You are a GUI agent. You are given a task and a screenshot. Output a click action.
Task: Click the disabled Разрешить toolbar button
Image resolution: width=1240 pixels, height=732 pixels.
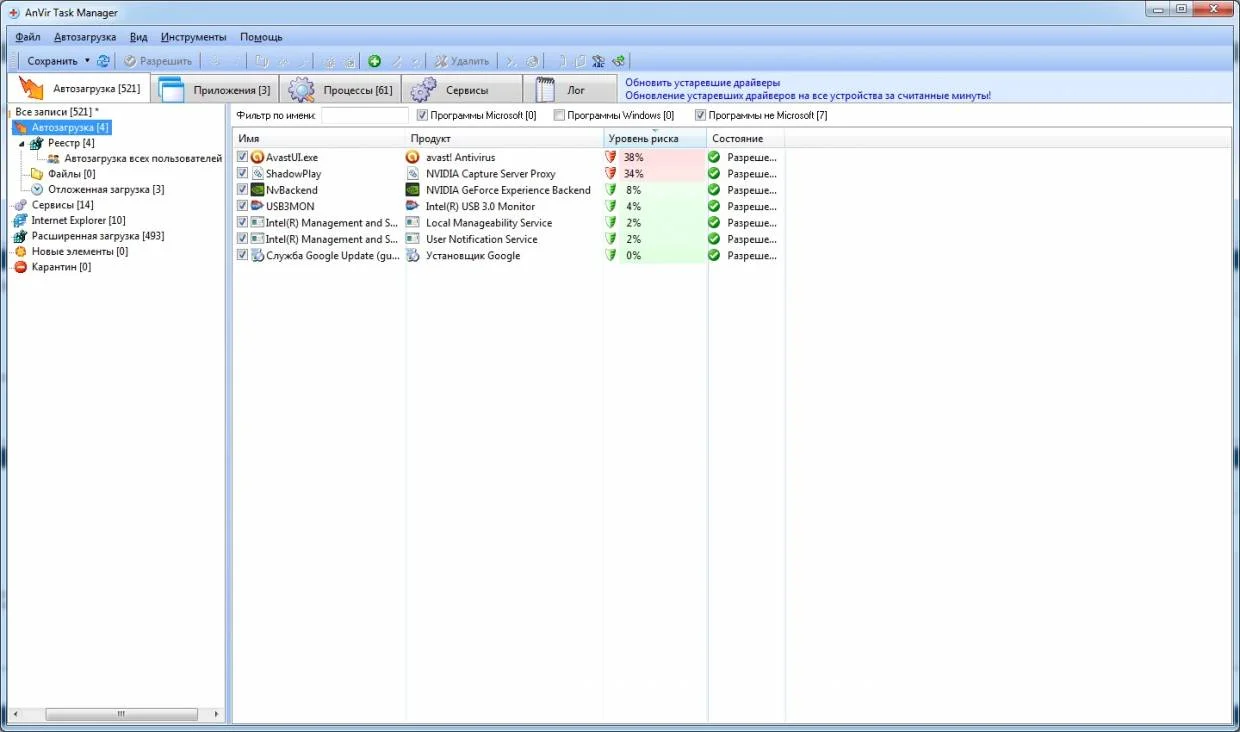(158, 61)
